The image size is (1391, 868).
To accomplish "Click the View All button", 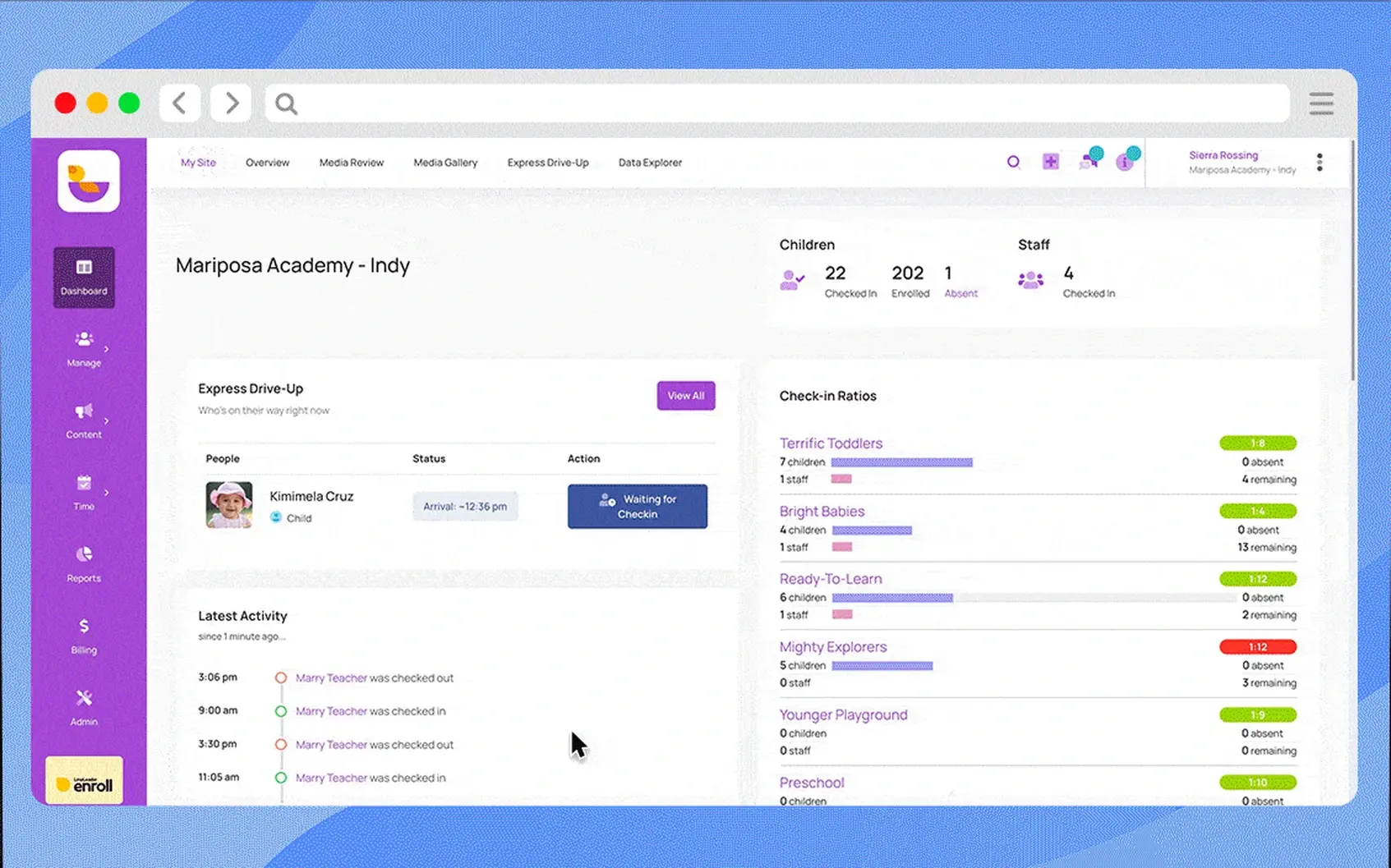I will (x=686, y=396).
